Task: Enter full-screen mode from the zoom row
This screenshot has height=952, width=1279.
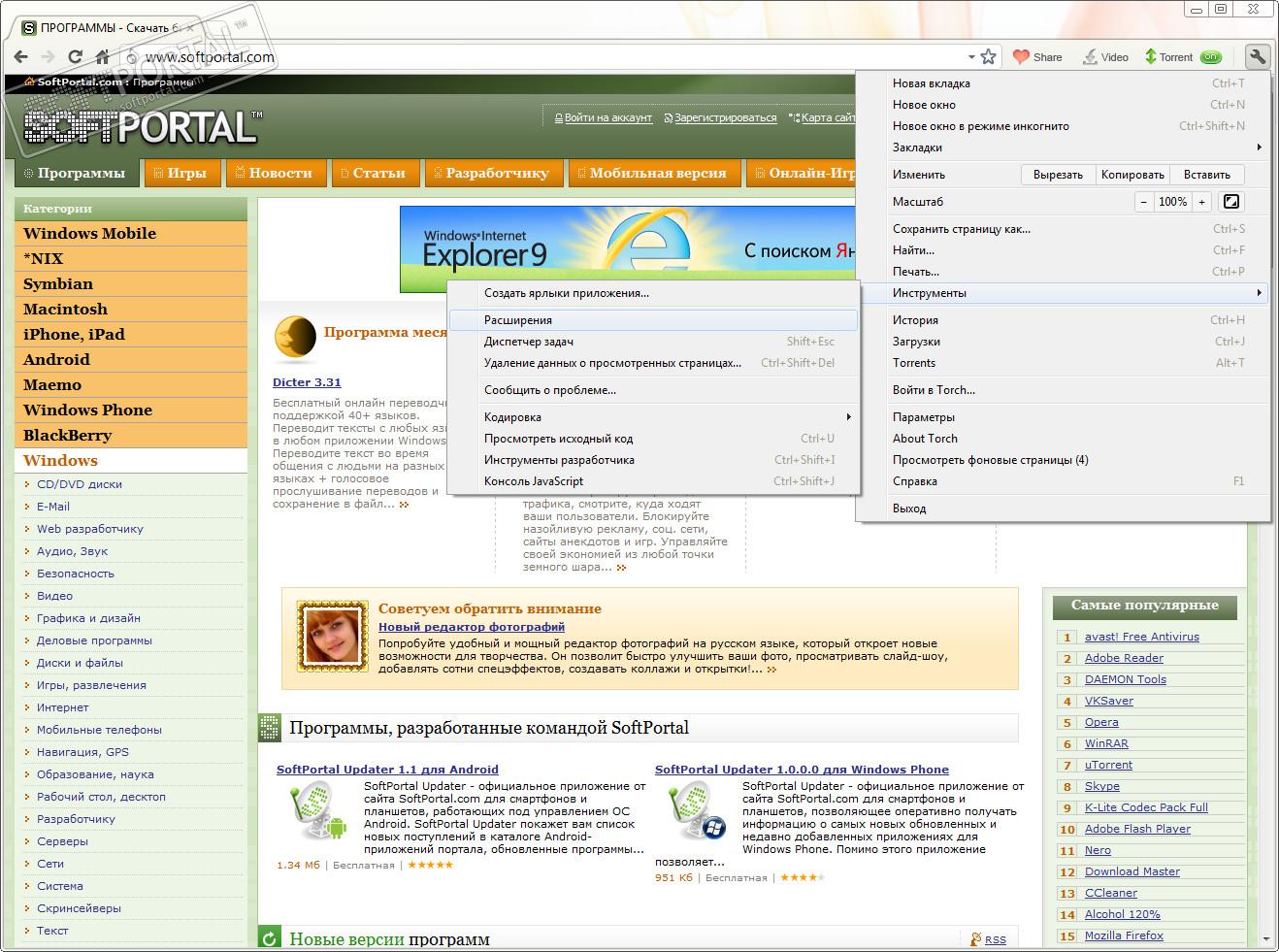Action: pos(1231,202)
